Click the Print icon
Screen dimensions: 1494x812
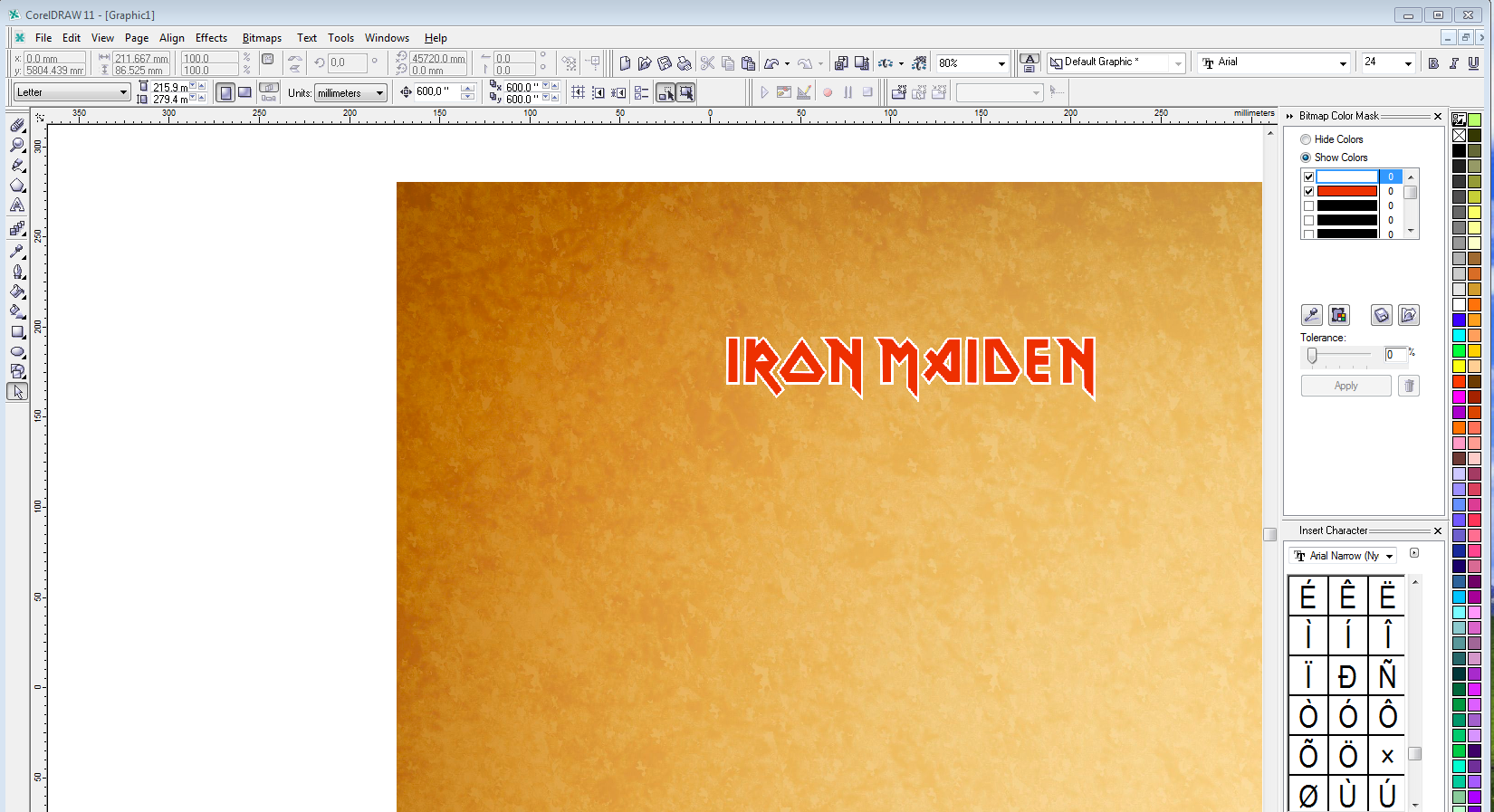pyautogui.click(x=685, y=63)
